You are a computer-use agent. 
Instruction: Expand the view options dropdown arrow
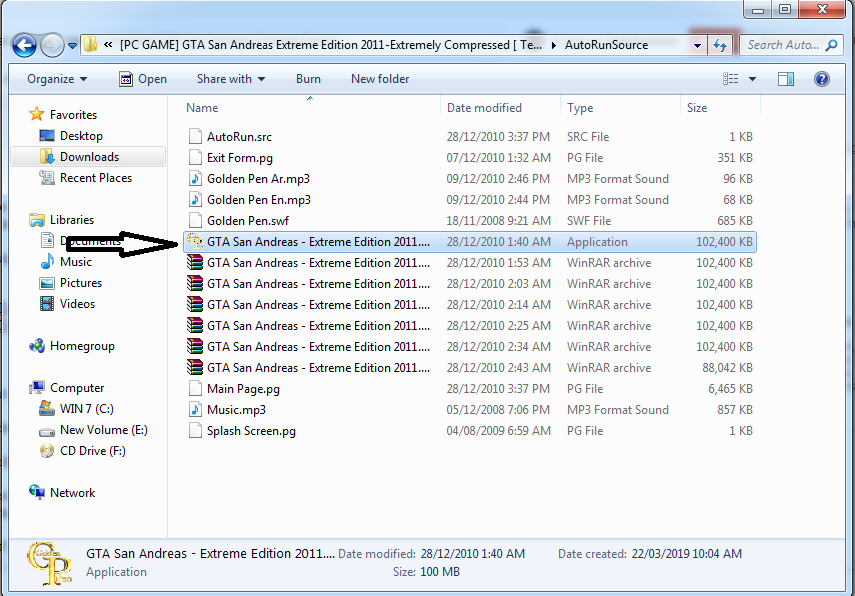tap(752, 79)
